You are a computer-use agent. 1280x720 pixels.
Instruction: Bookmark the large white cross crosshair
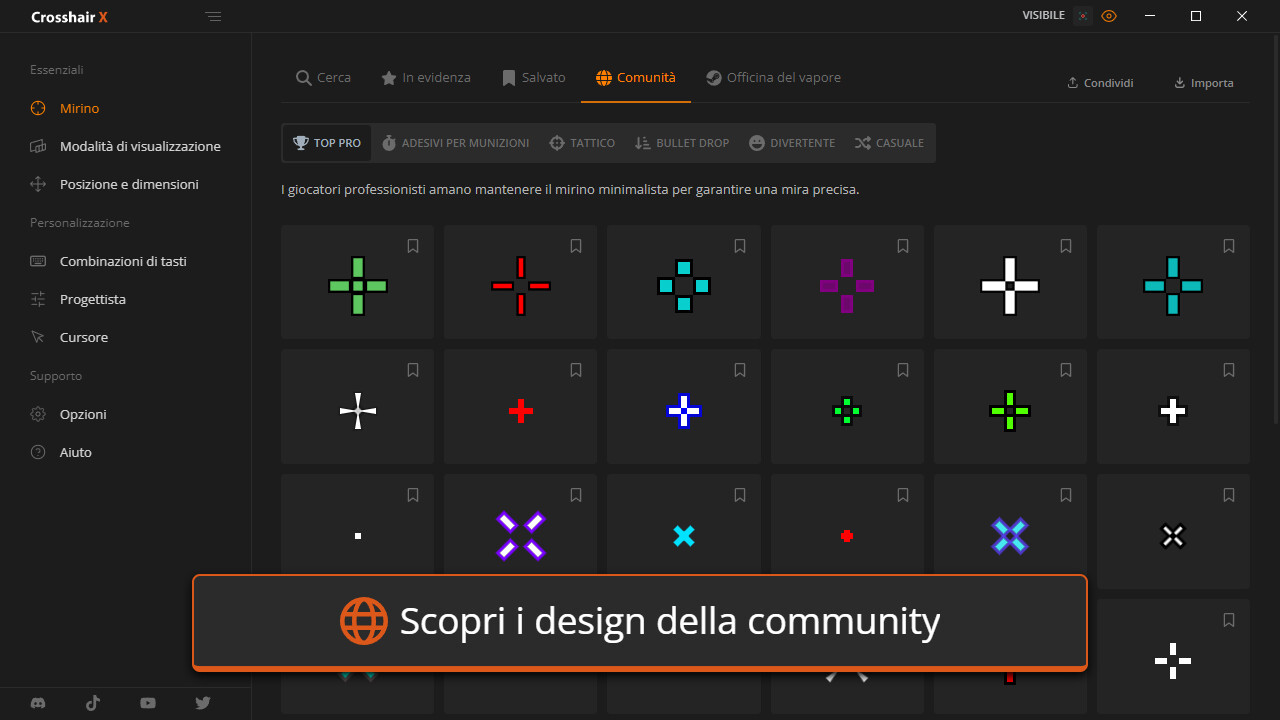[x=1066, y=246]
